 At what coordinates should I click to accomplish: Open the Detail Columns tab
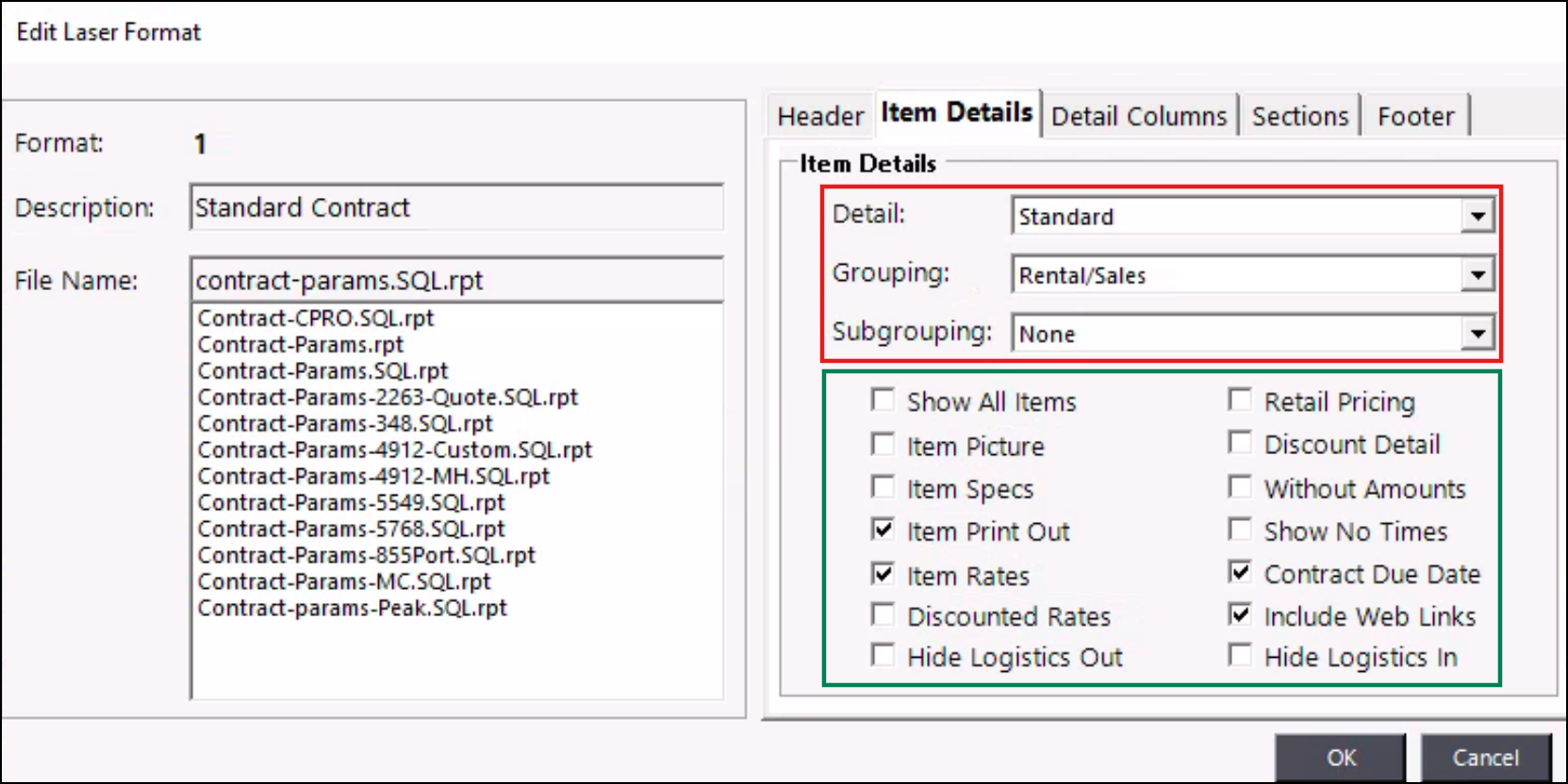point(1138,116)
